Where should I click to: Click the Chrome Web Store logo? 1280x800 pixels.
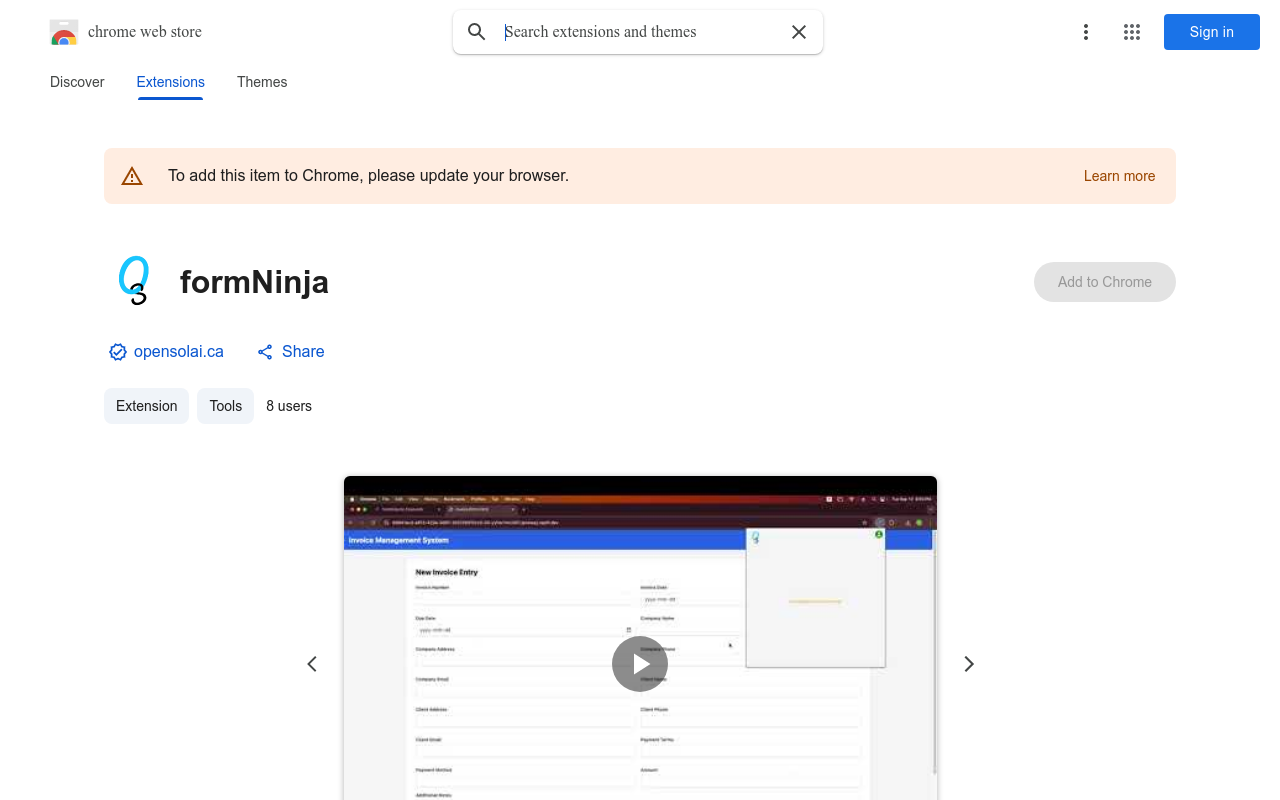[64, 32]
